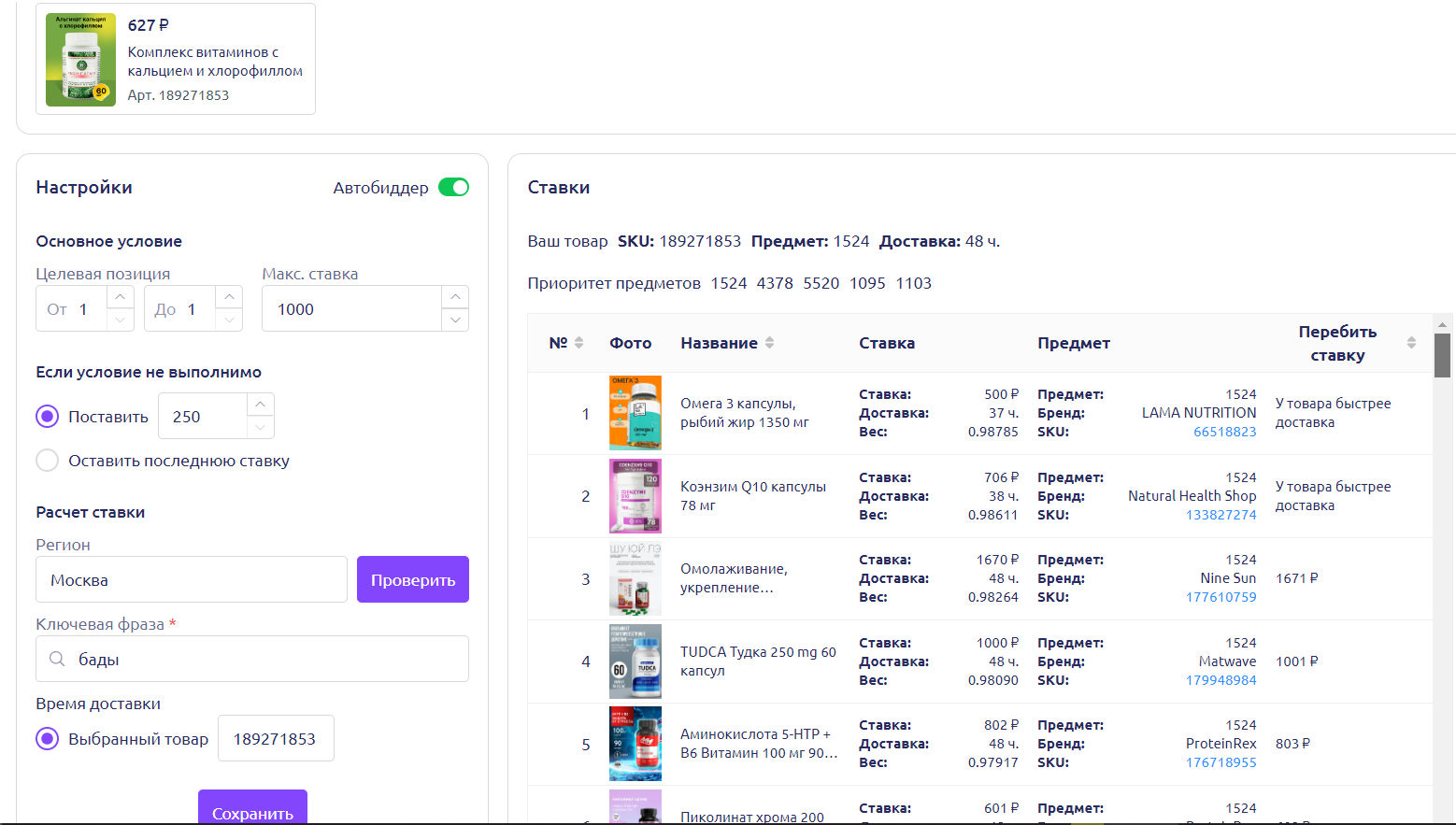Increase the Поставить 250 value with up arrow
The width and height of the screenshot is (1456, 825).
[x=261, y=405]
